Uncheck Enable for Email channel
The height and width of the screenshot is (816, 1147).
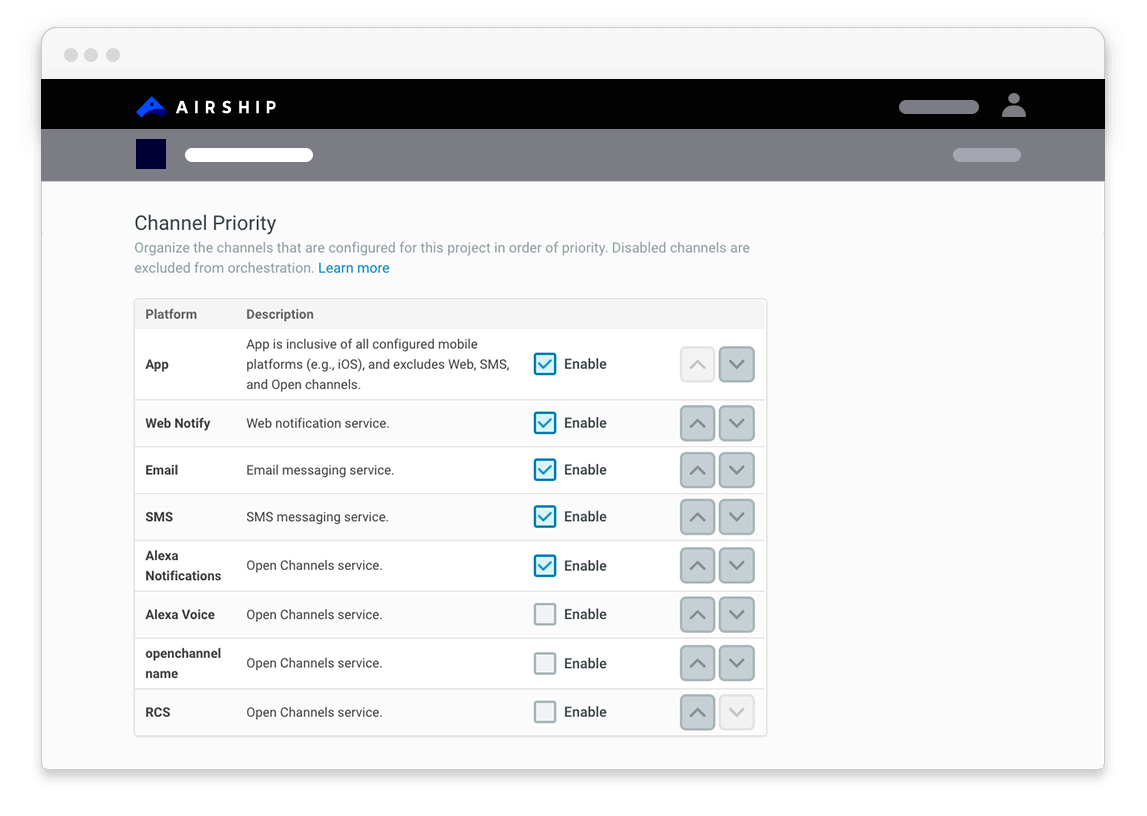pyautogui.click(x=545, y=470)
